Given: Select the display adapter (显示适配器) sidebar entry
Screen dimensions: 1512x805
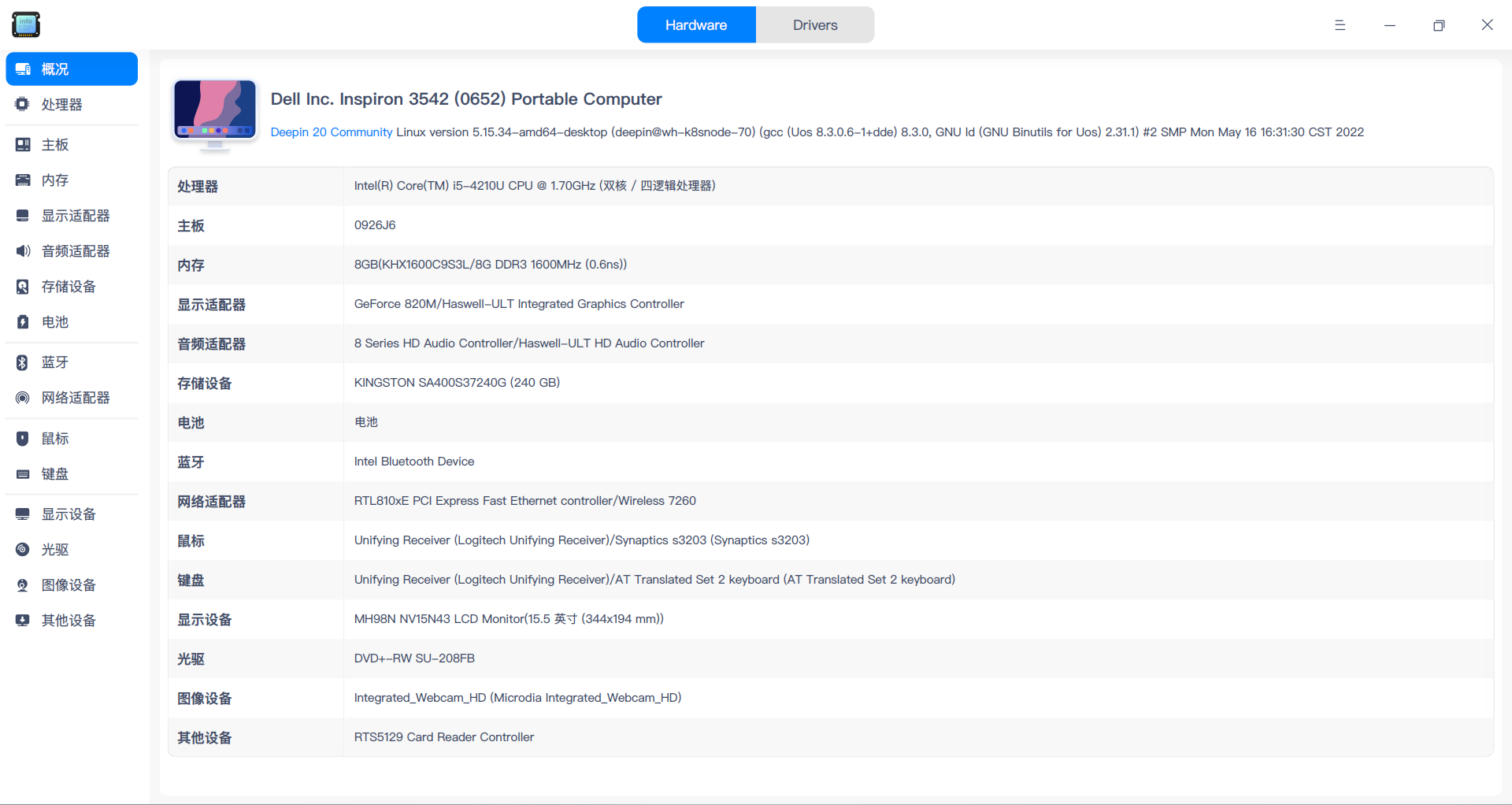Looking at the screenshot, I should coord(76,216).
